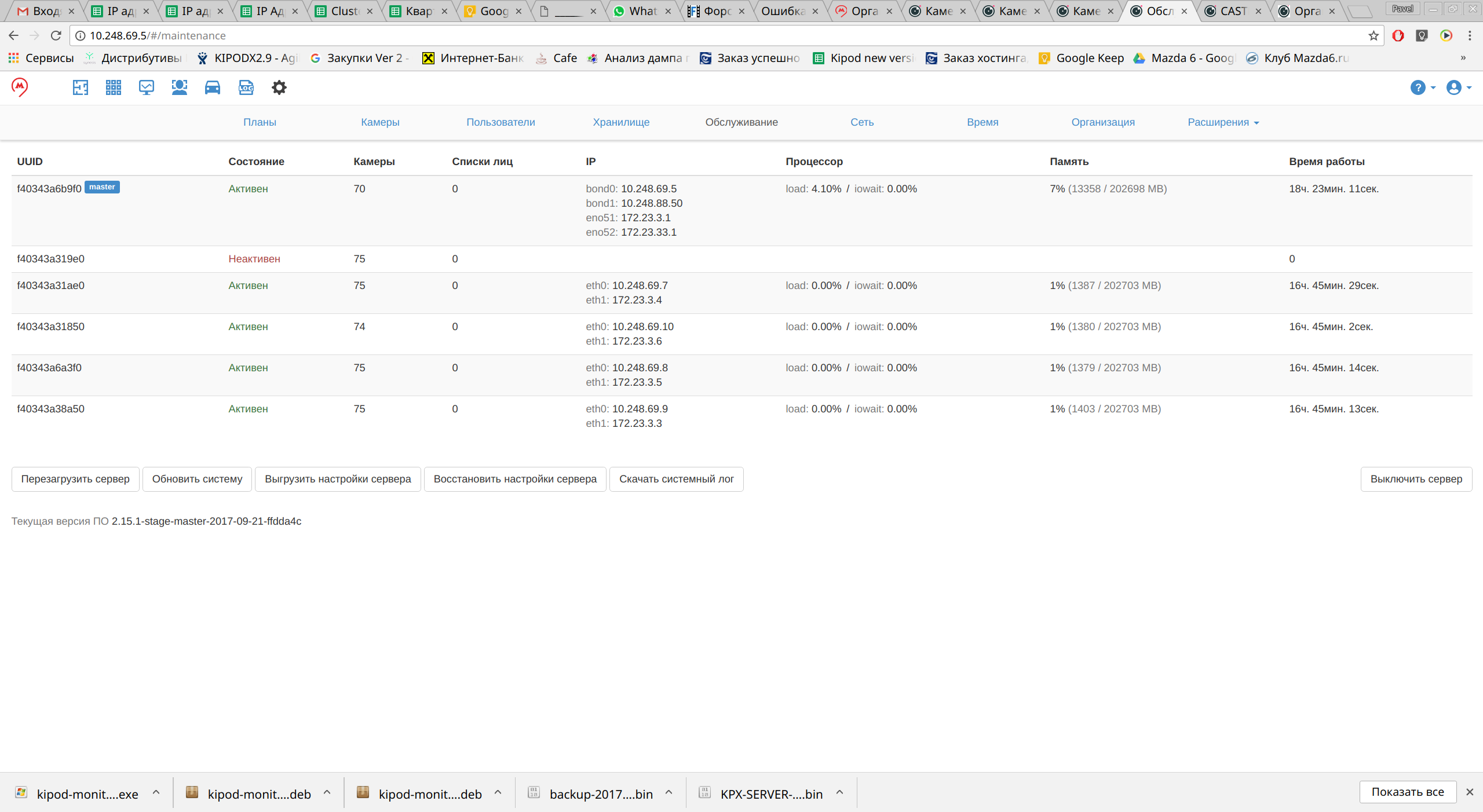Switch to the CAST browser tab
The image size is (1483, 812).
click(x=1233, y=11)
